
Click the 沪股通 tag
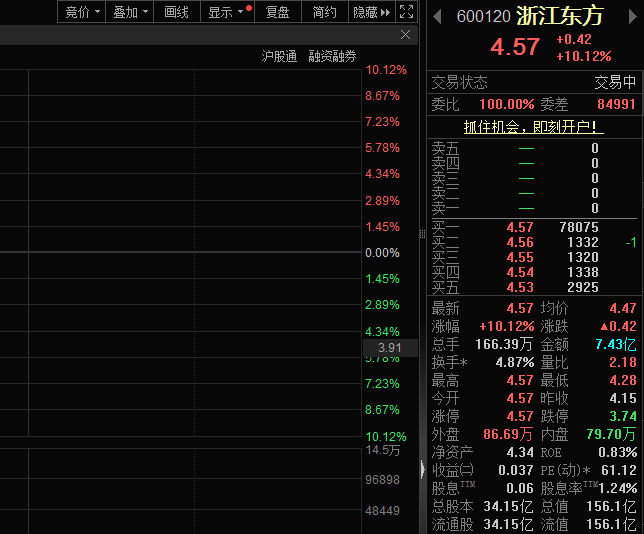coord(279,56)
